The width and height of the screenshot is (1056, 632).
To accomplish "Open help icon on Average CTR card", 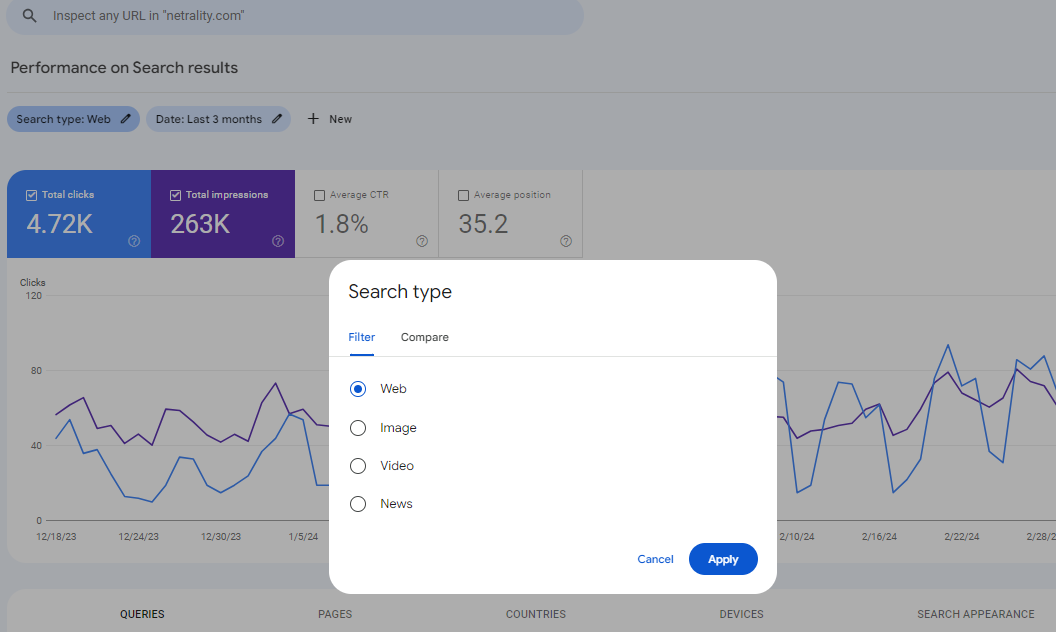I will [422, 241].
